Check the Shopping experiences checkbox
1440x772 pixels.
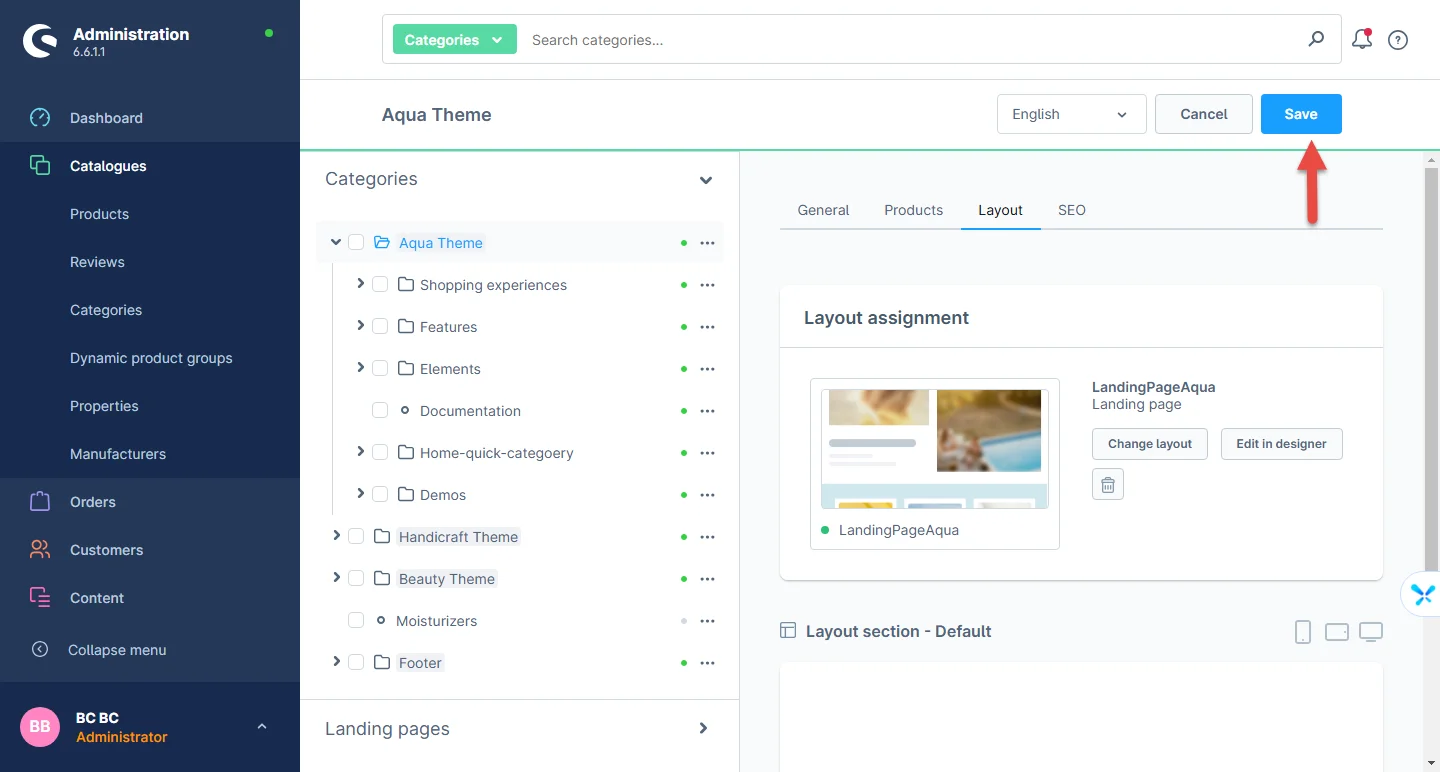pos(380,285)
